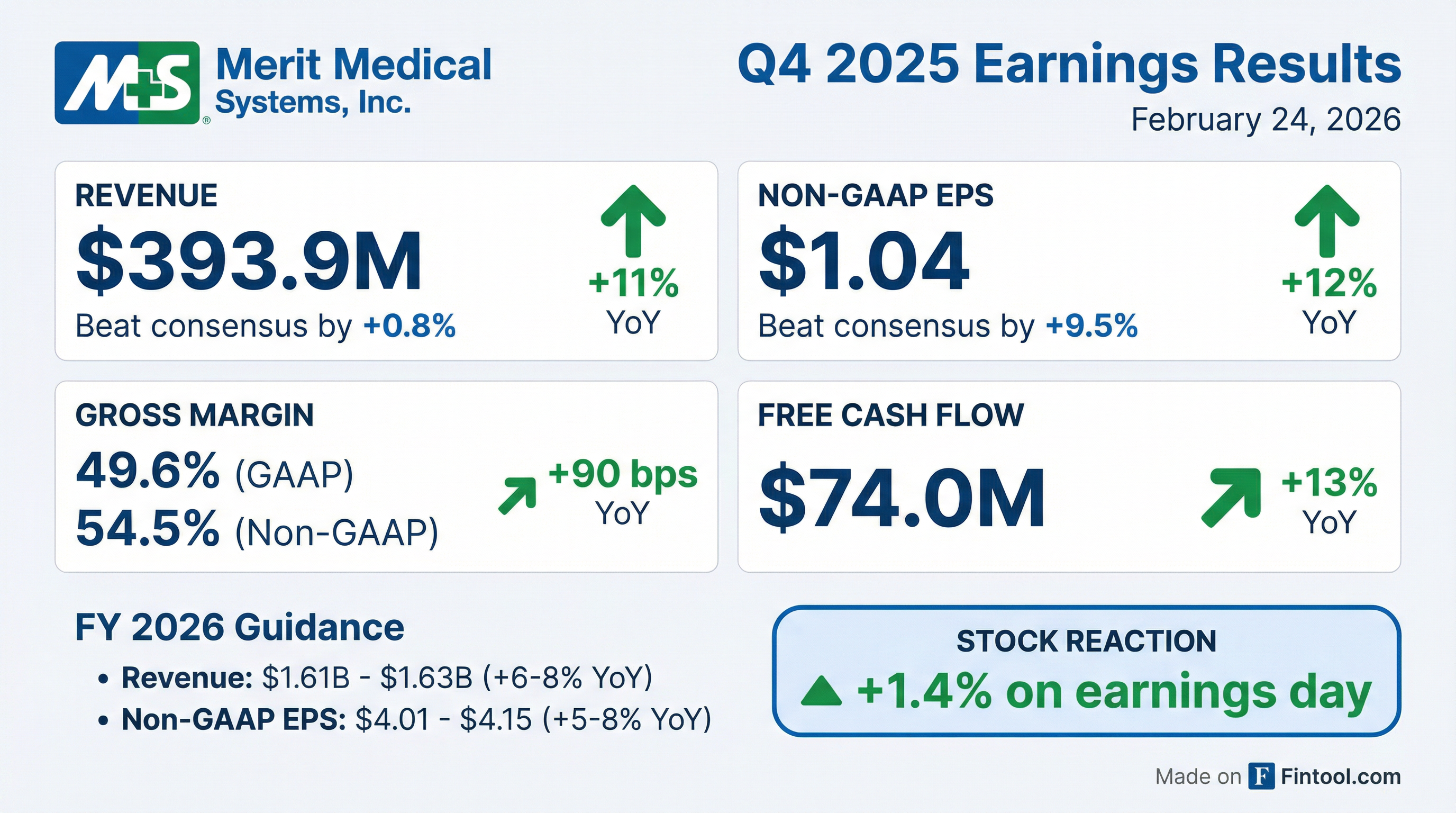Click the FY 2026 Guidance heading
Viewport: 1456px width, 813px height.
coord(240,628)
